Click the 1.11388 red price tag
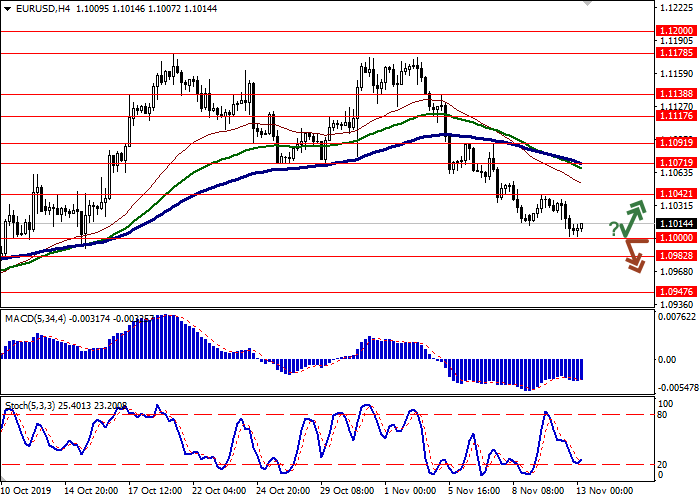Image resolution: width=700 pixels, height=500 pixels. pyautogui.click(x=674, y=94)
